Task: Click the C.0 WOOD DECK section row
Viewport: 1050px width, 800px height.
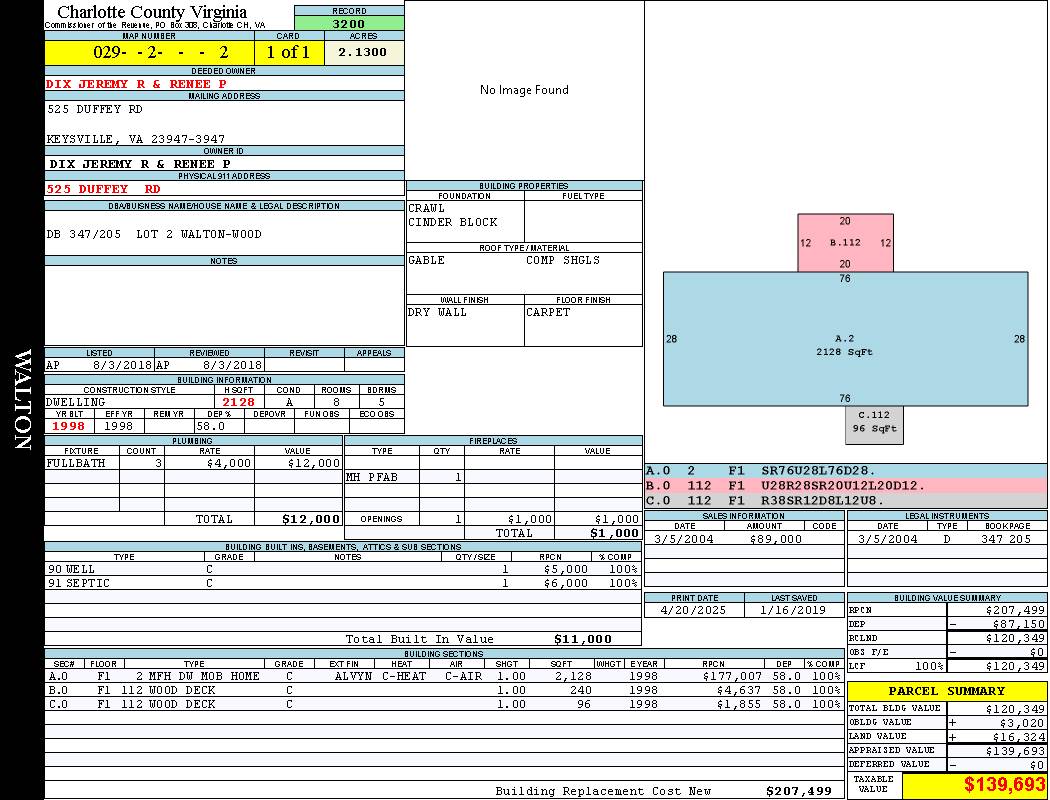Action: (444, 704)
